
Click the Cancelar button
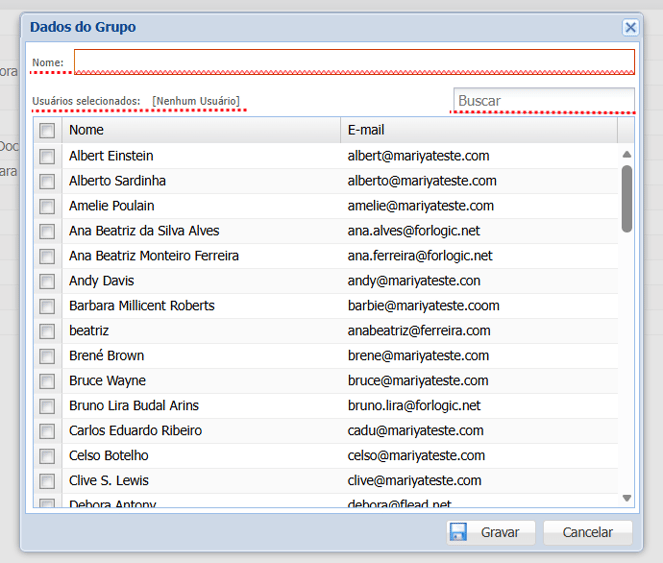pos(588,533)
